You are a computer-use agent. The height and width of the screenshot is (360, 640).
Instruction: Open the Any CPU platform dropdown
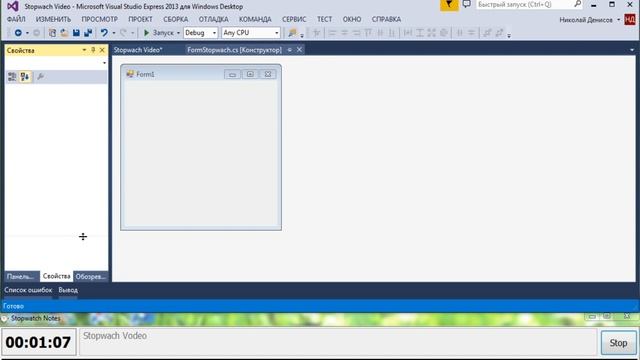(x=251, y=33)
